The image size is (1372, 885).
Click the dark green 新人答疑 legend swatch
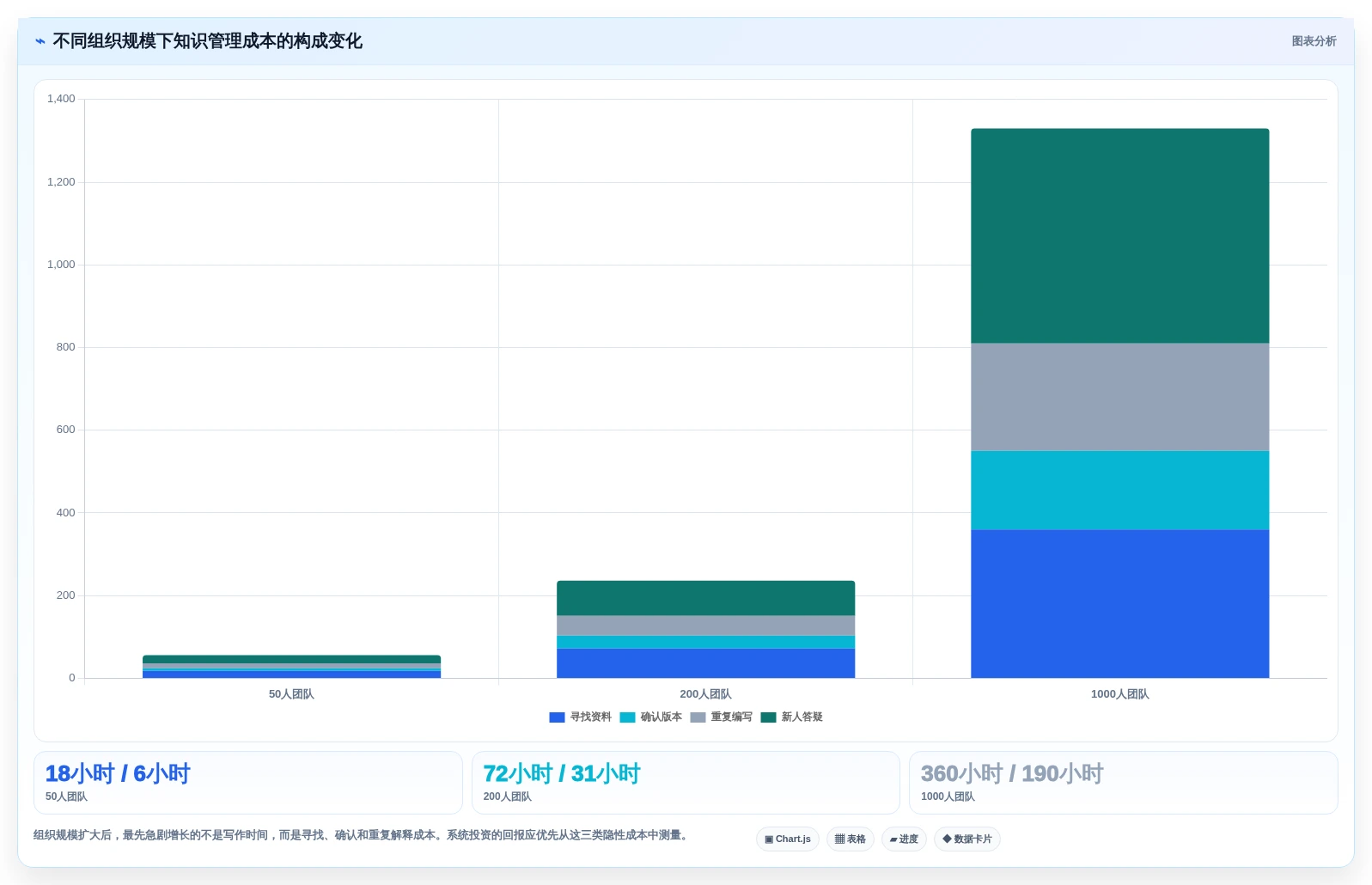point(768,717)
